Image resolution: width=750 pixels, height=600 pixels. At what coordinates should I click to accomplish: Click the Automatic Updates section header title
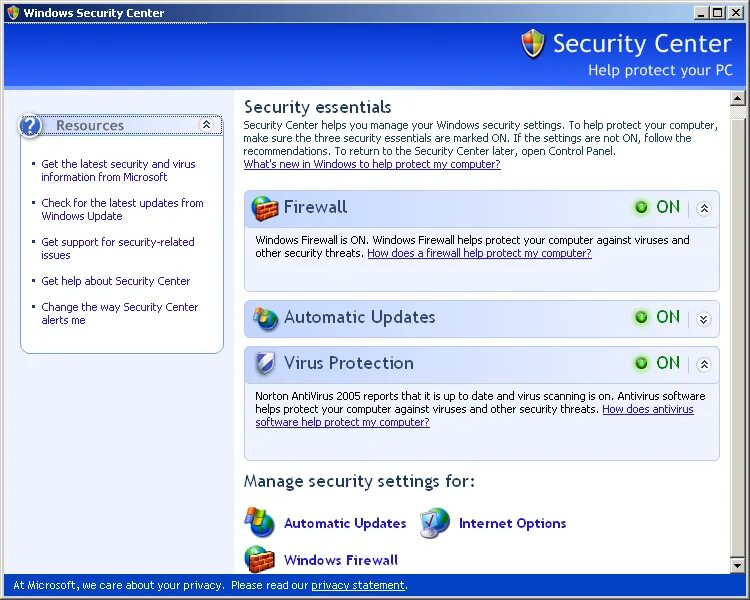coord(359,317)
